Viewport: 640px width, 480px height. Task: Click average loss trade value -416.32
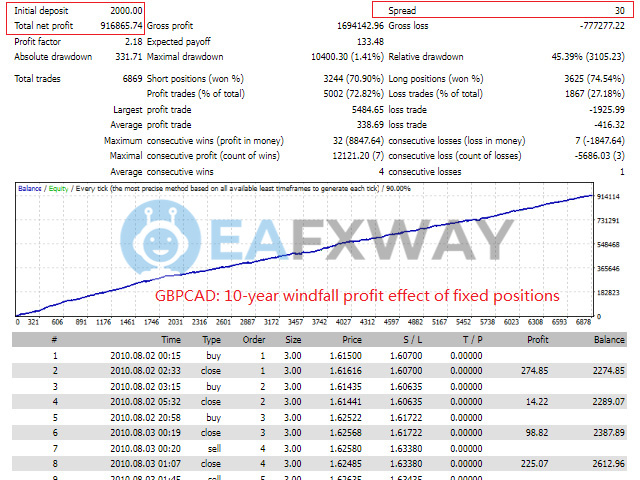click(609, 125)
